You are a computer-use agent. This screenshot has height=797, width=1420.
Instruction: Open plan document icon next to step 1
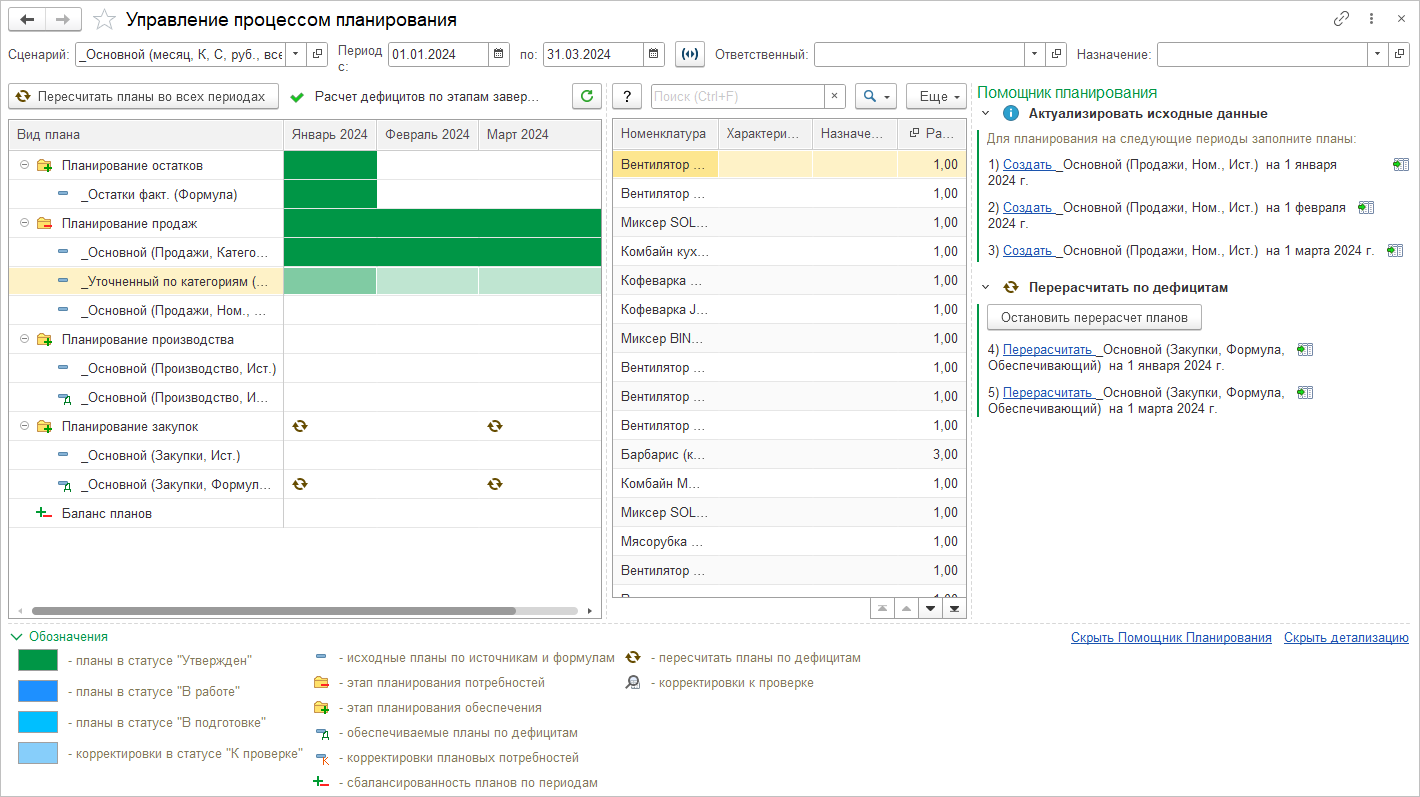(1400, 164)
